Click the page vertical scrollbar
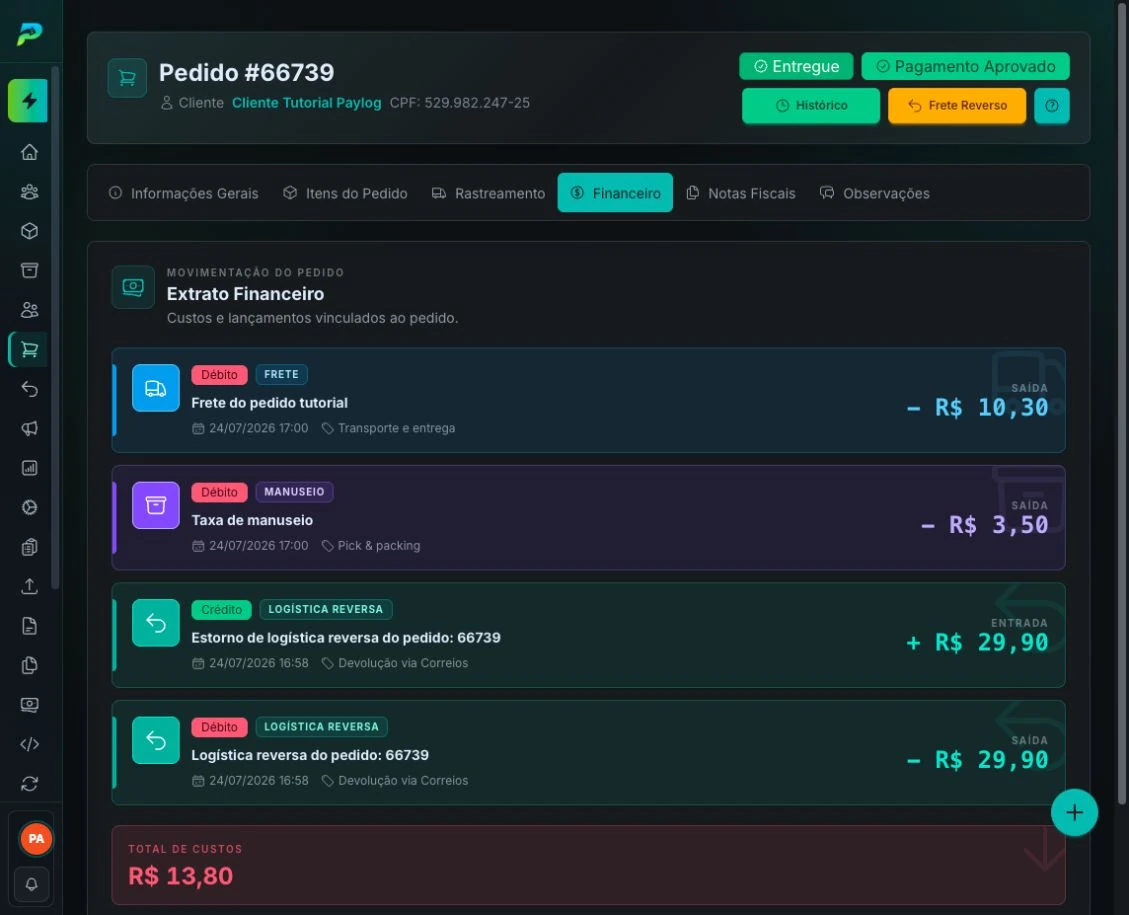Image resolution: width=1129 pixels, height=915 pixels. pyautogui.click(x=1123, y=403)
